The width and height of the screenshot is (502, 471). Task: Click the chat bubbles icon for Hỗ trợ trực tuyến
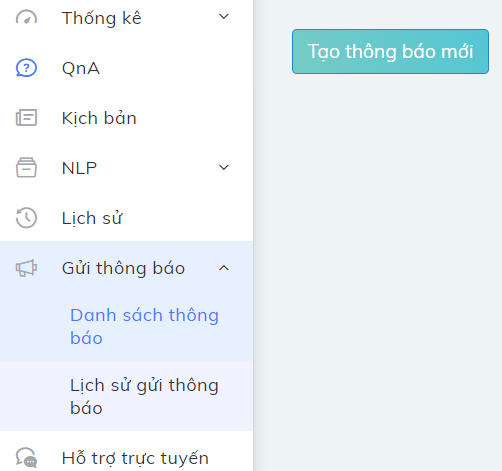click(26, 457)
